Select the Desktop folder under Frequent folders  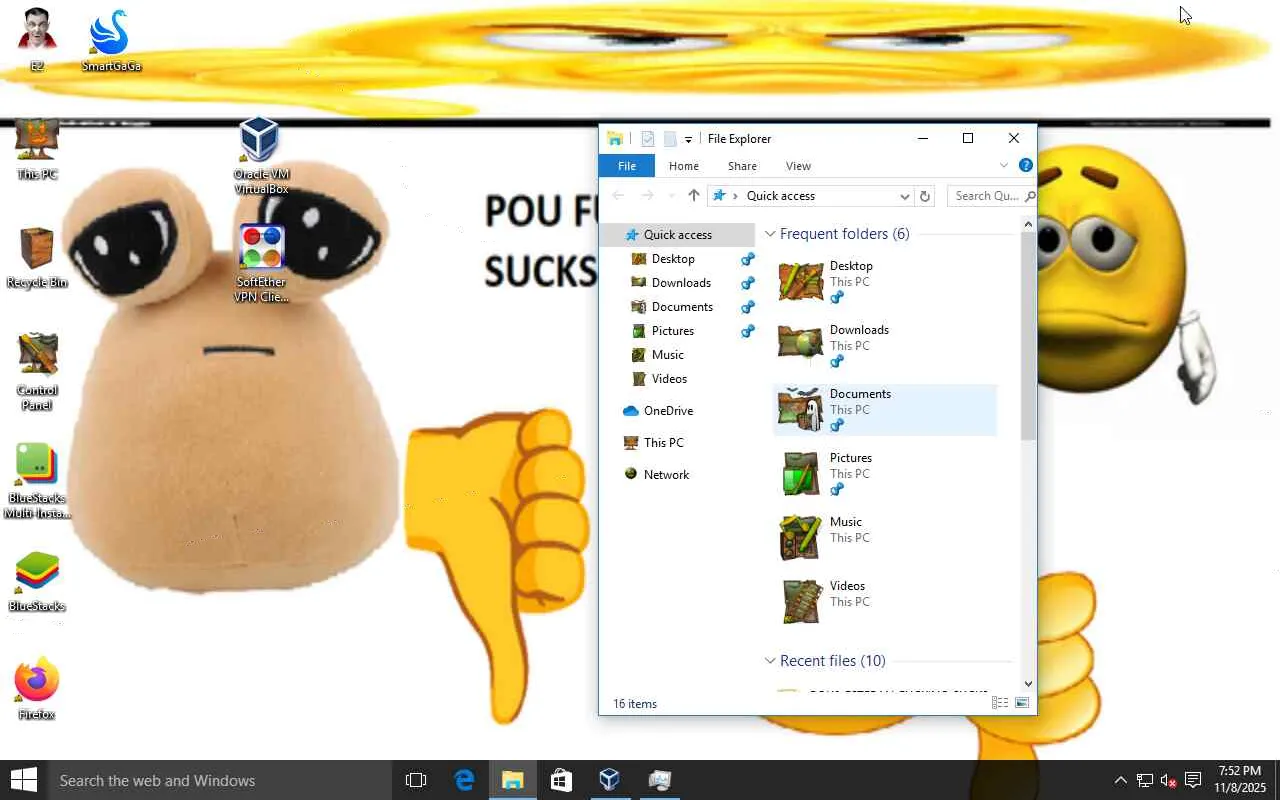point(886,282)
